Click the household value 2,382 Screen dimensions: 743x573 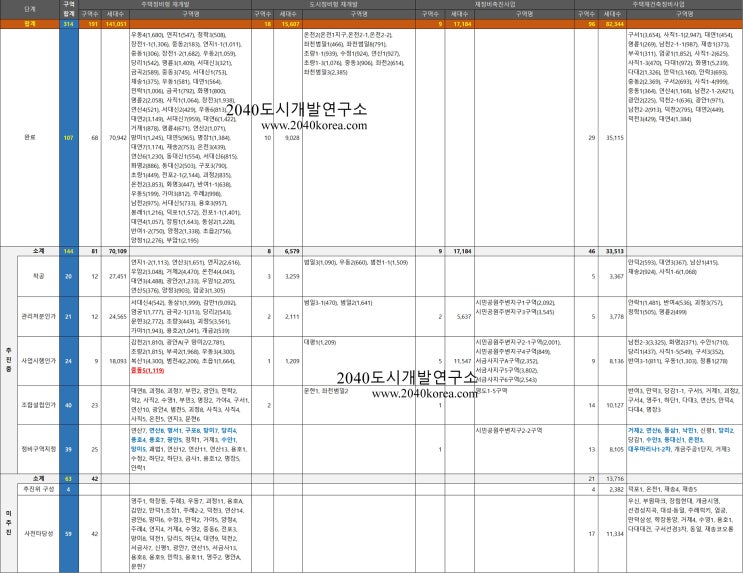pos(616,489)
